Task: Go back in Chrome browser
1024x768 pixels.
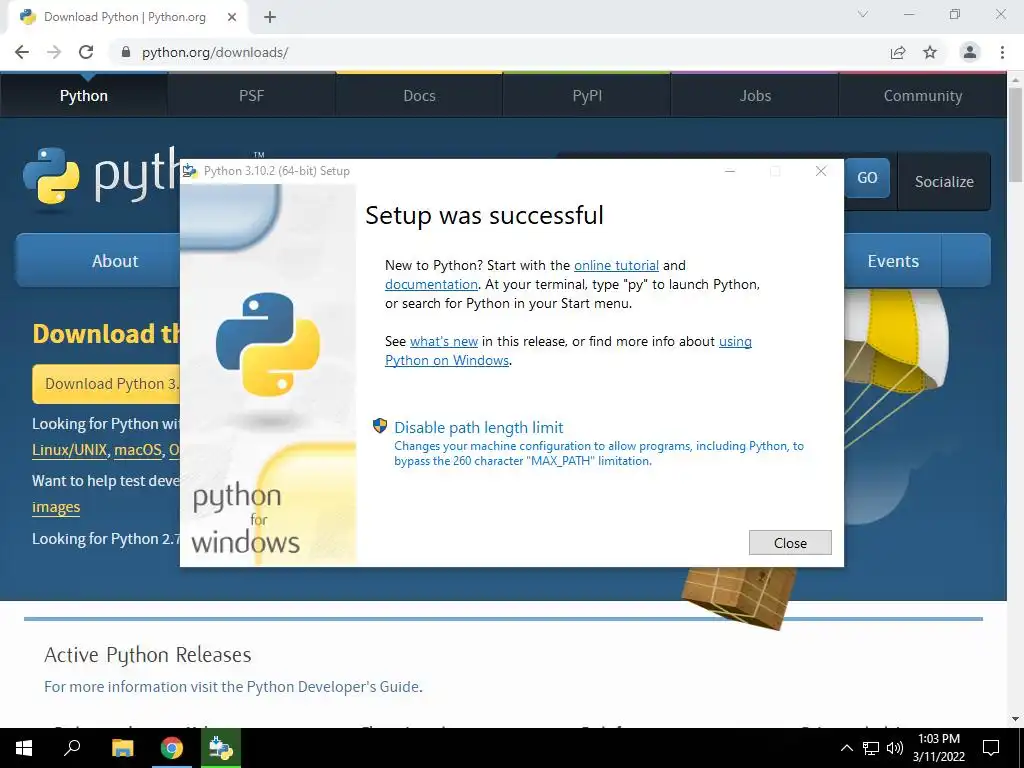Action: (x=22, y=52)
